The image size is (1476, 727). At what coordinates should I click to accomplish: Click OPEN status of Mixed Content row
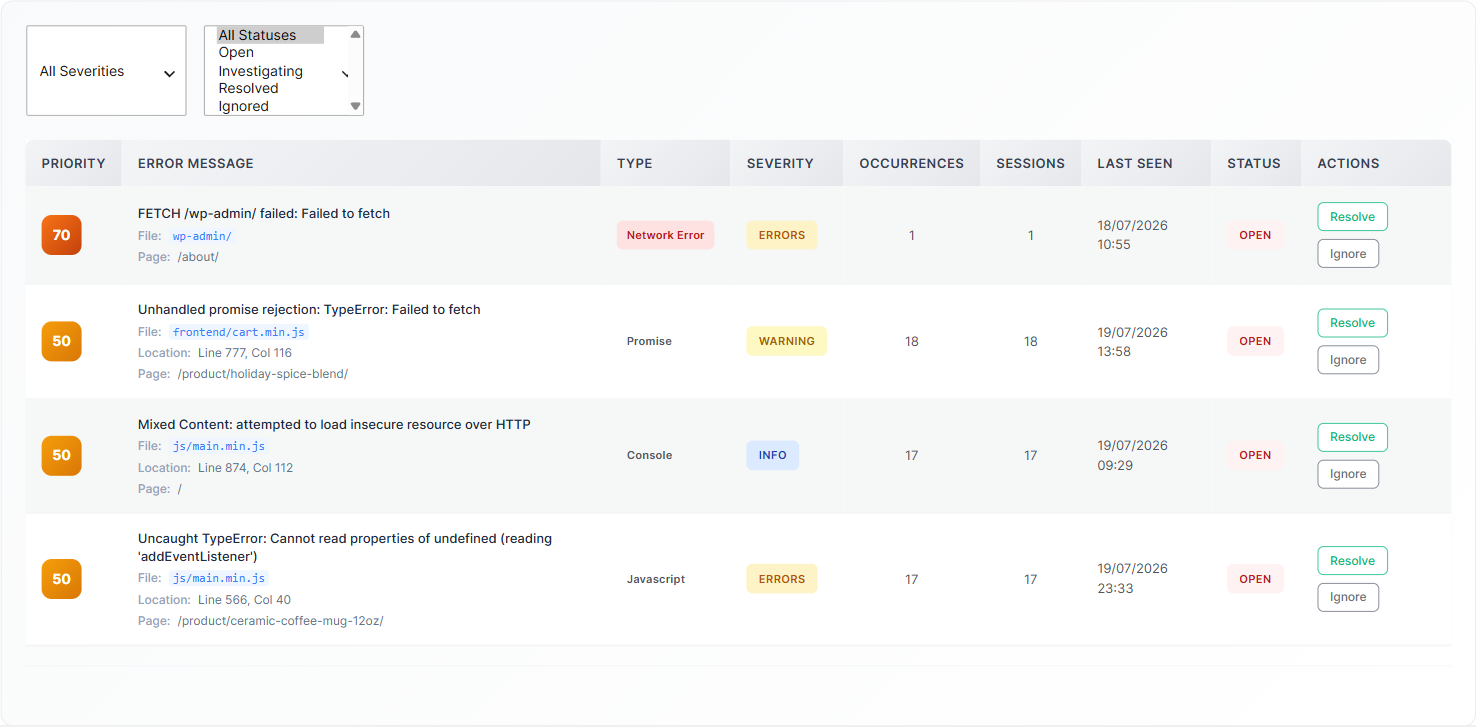coord(1255,455)
